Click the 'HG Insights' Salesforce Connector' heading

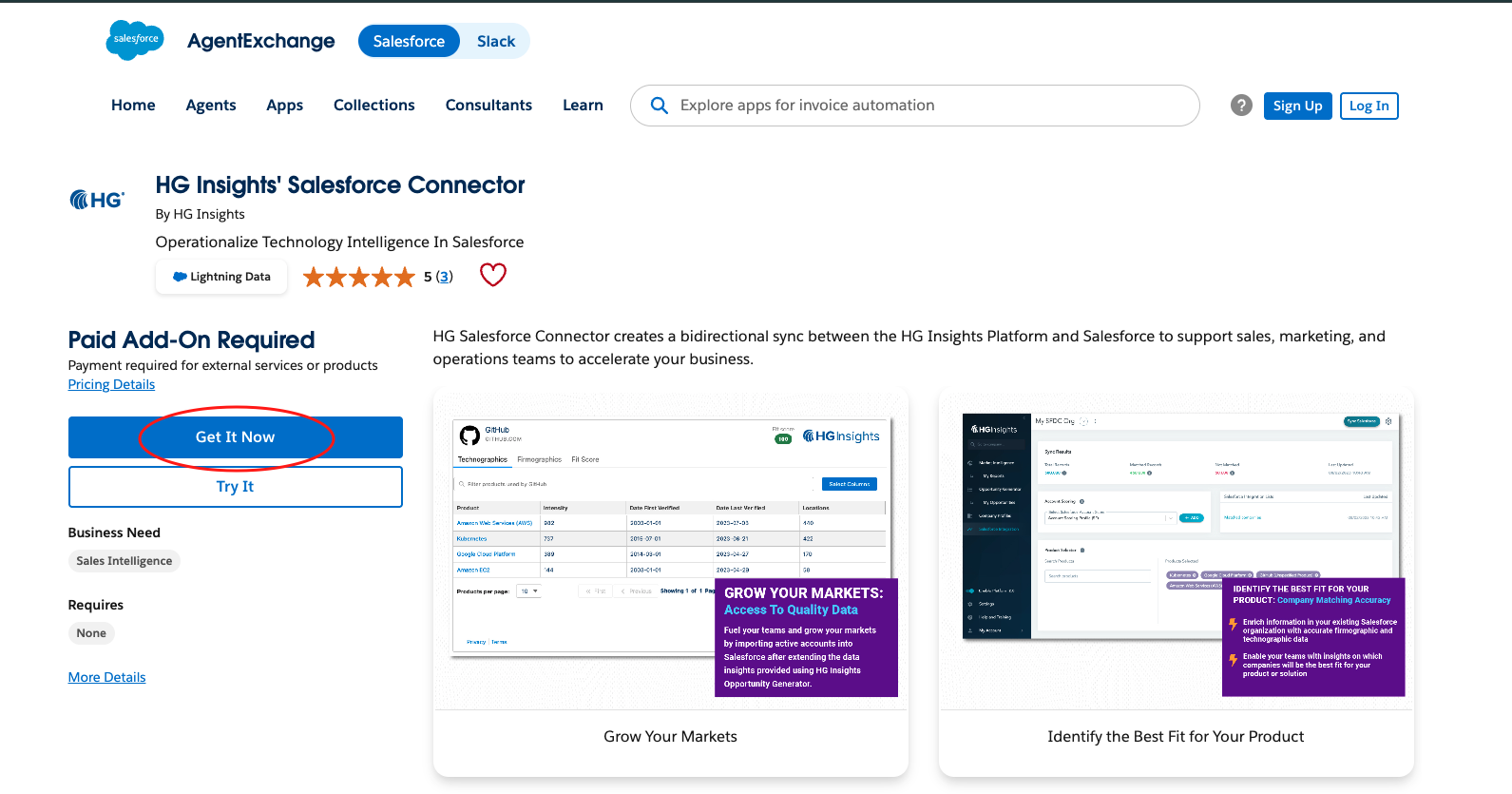(x=340, y=184)
